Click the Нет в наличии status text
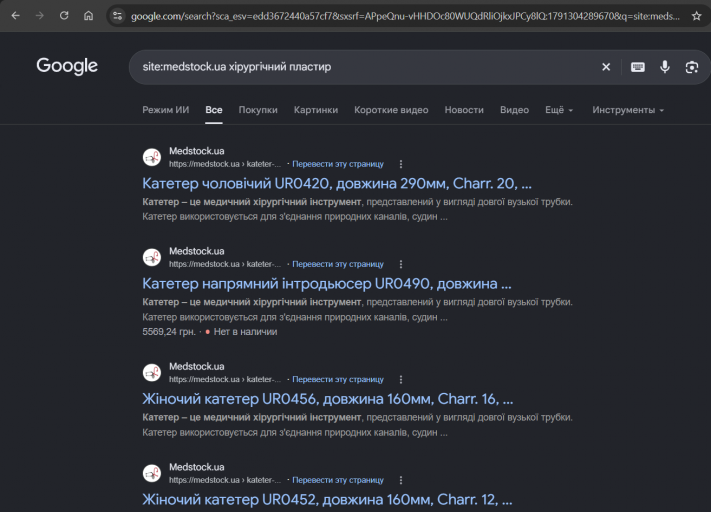Viewport: 711px width, 512px height. pyautogui.click(x=245, y=332)
